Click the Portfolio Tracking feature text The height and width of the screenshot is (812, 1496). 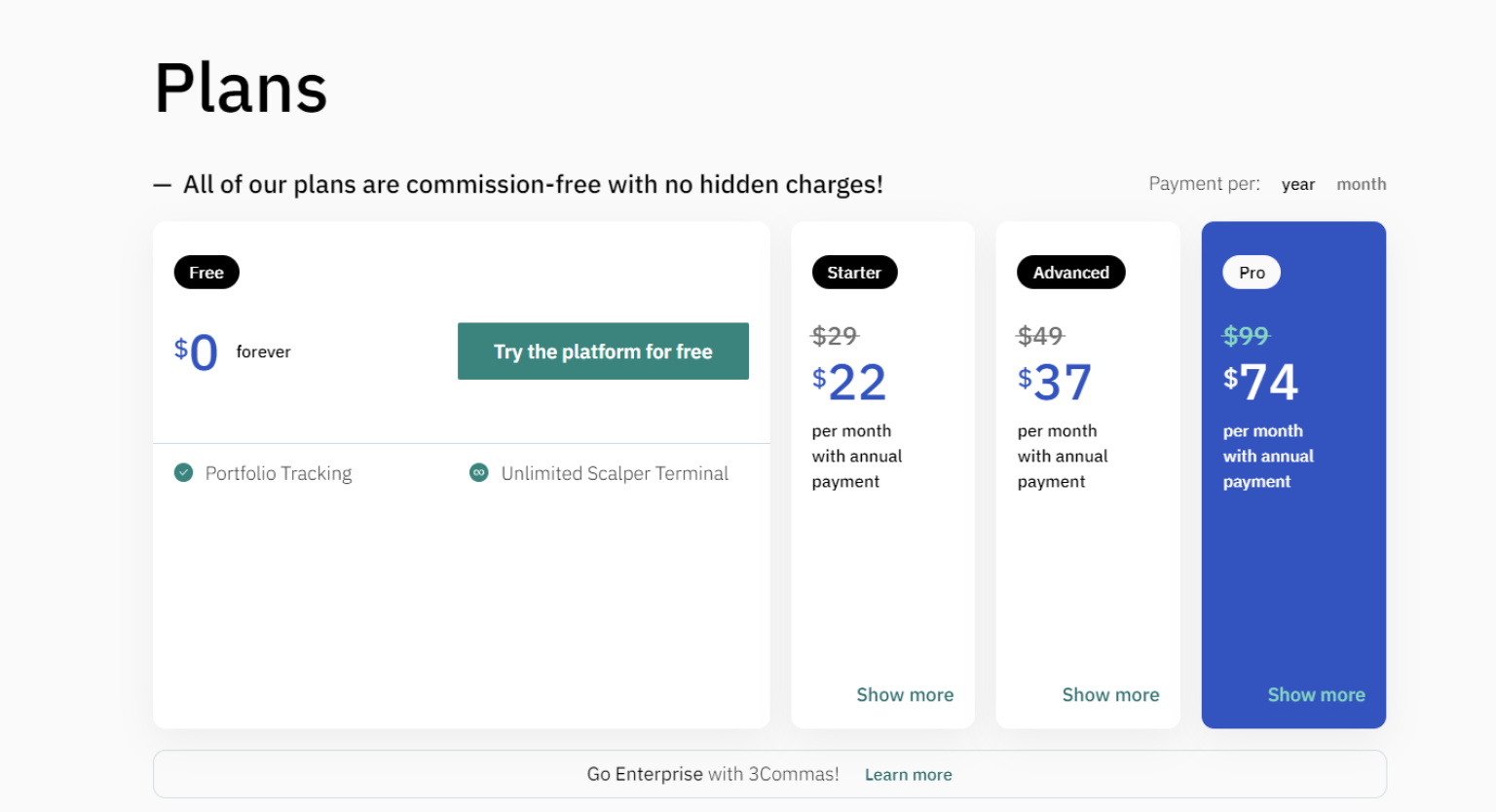[279, 473]
